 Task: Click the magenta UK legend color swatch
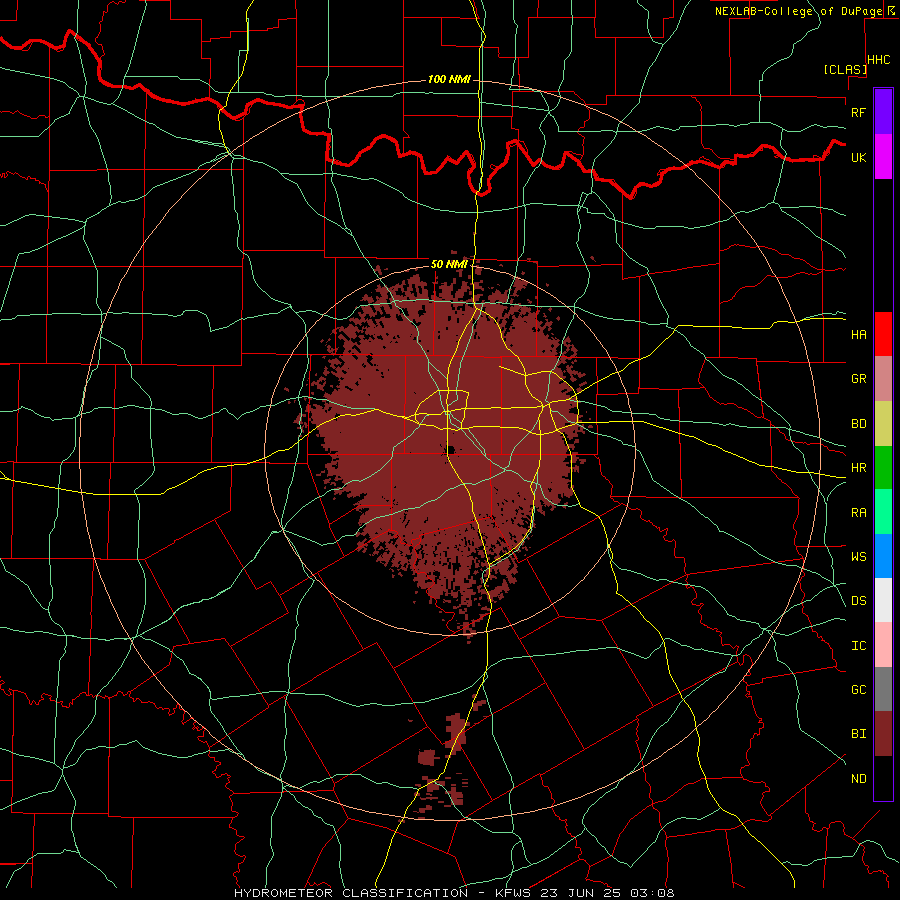pos(883,157)
